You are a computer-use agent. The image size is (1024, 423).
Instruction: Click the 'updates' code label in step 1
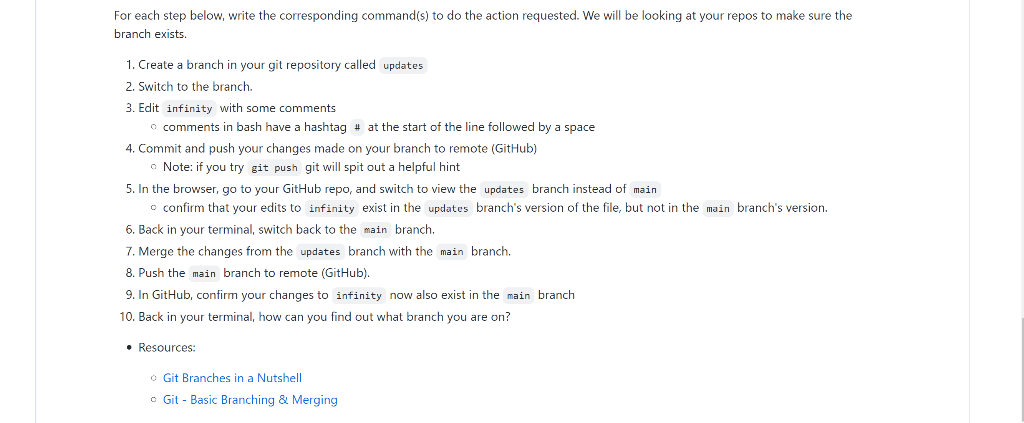[x=403, y=65]
